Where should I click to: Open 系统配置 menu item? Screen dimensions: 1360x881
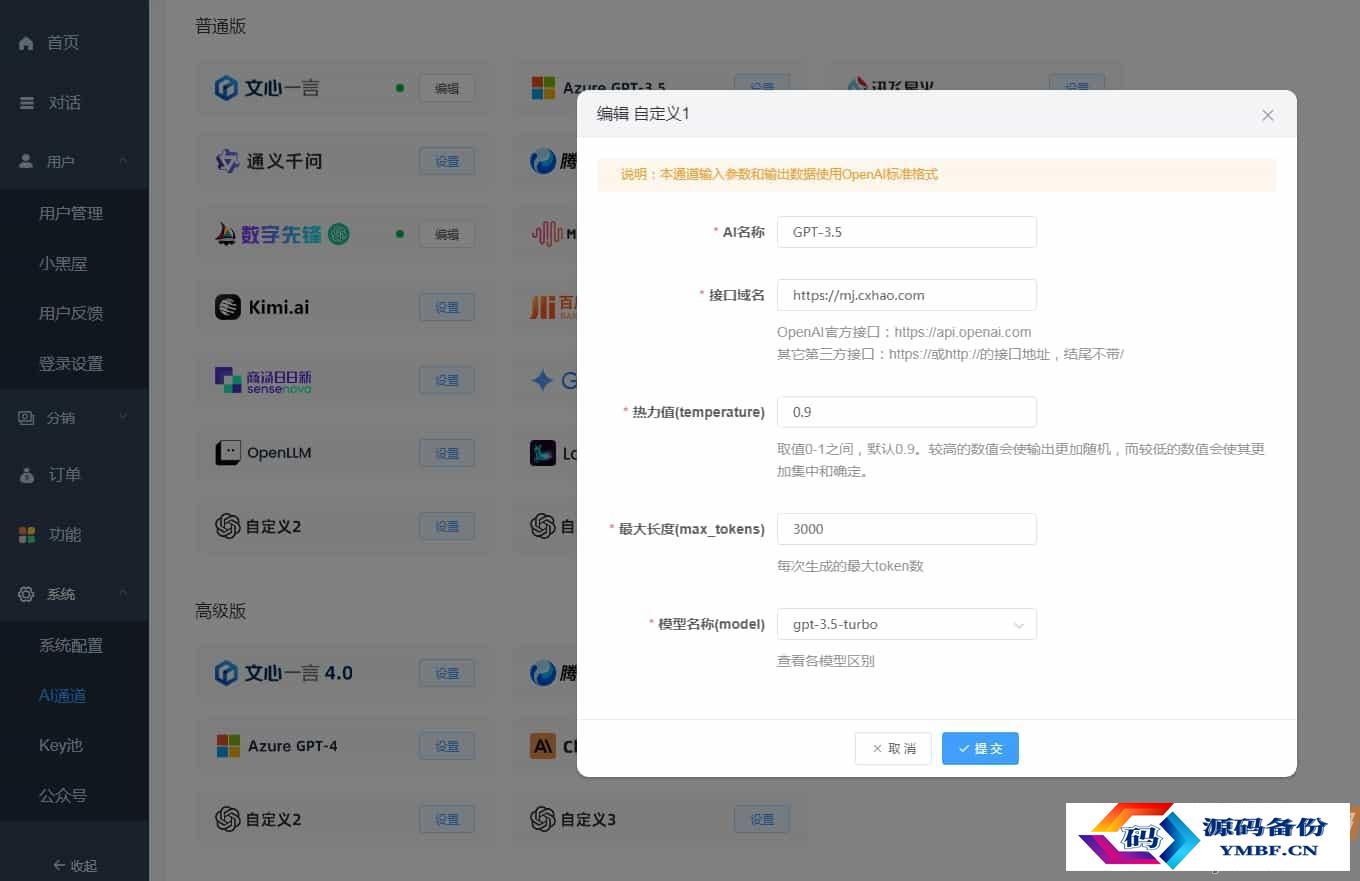(x=71, y=646)
